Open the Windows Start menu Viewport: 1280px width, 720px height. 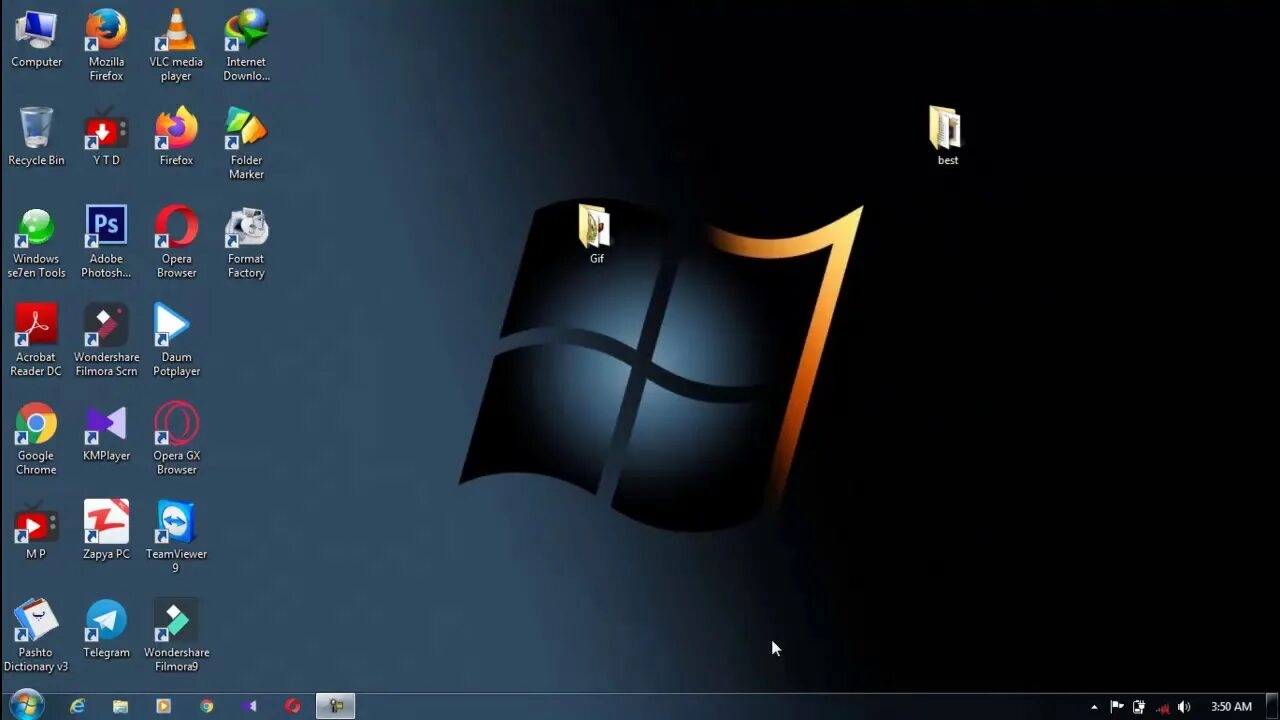[26, 705]
